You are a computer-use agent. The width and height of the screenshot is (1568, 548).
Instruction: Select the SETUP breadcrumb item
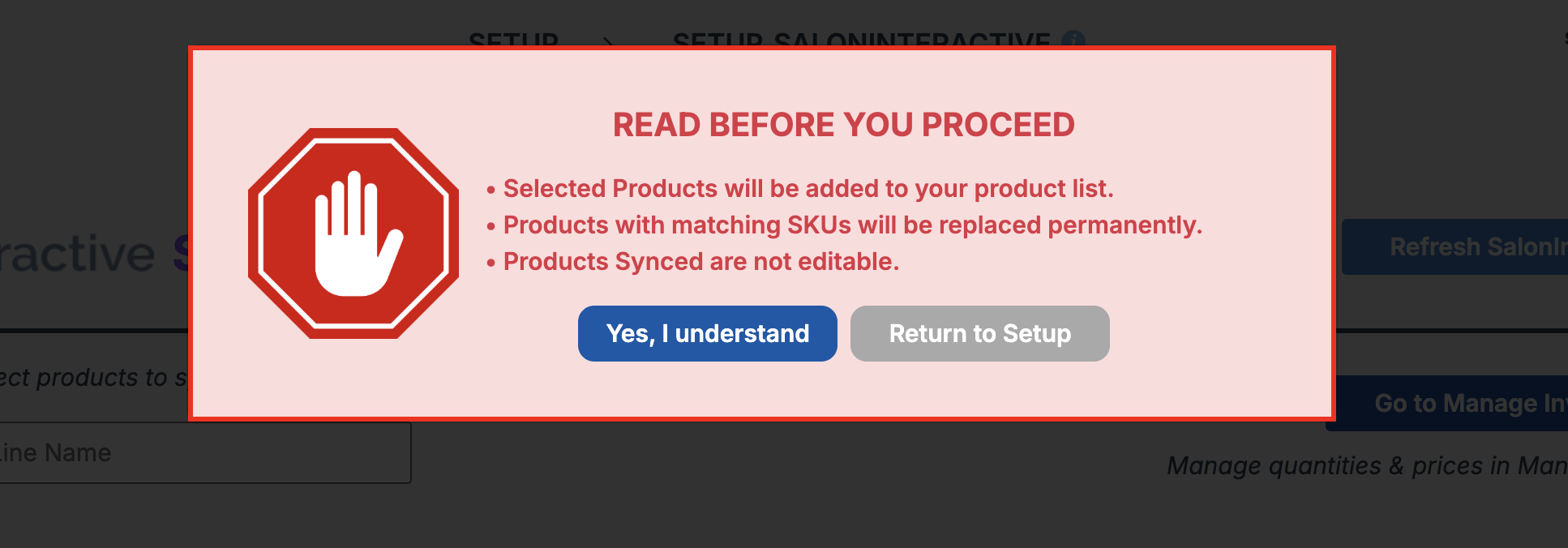tap(513, 40)
